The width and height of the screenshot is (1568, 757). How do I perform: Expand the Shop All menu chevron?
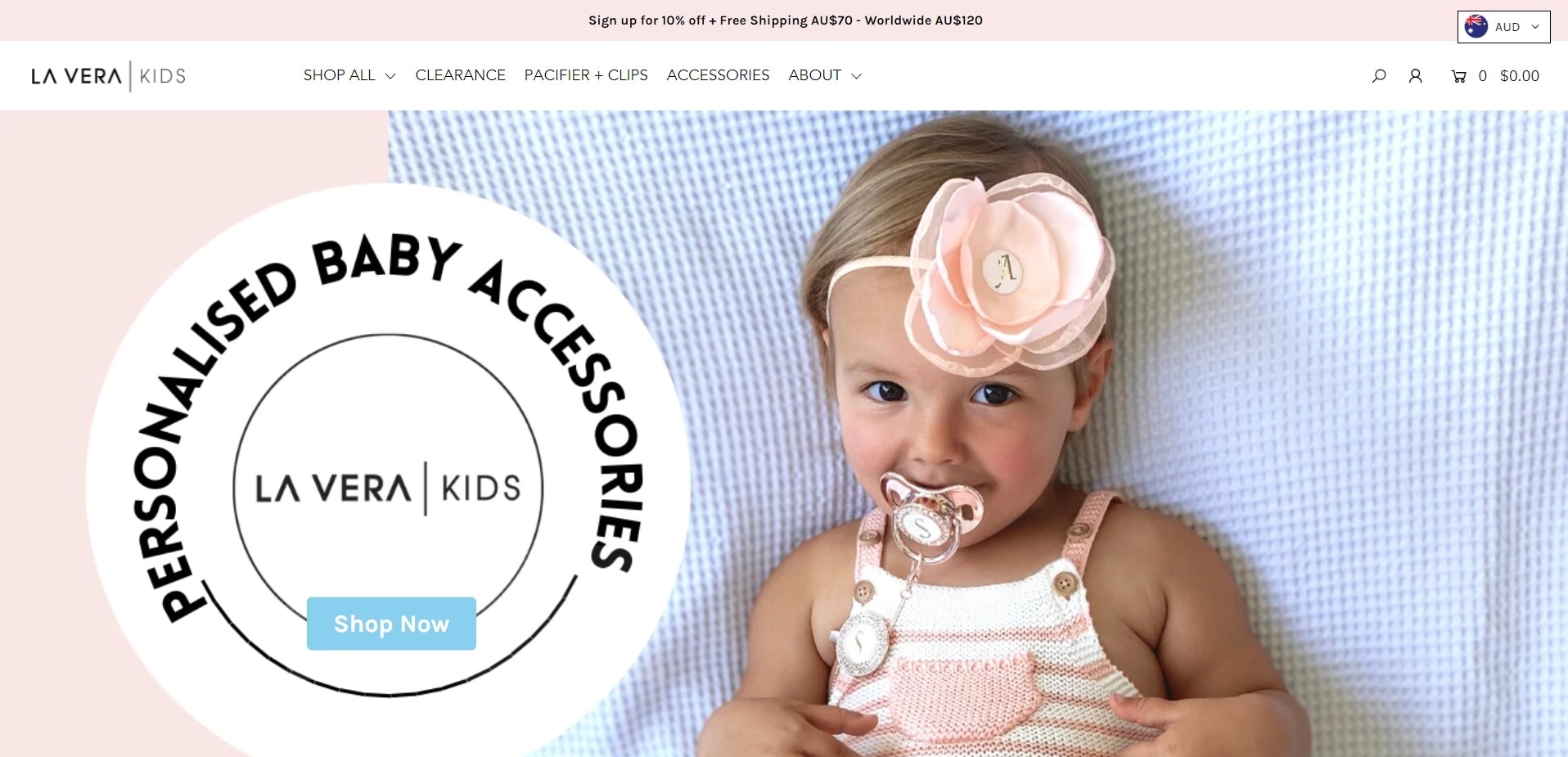pos(390,76)
